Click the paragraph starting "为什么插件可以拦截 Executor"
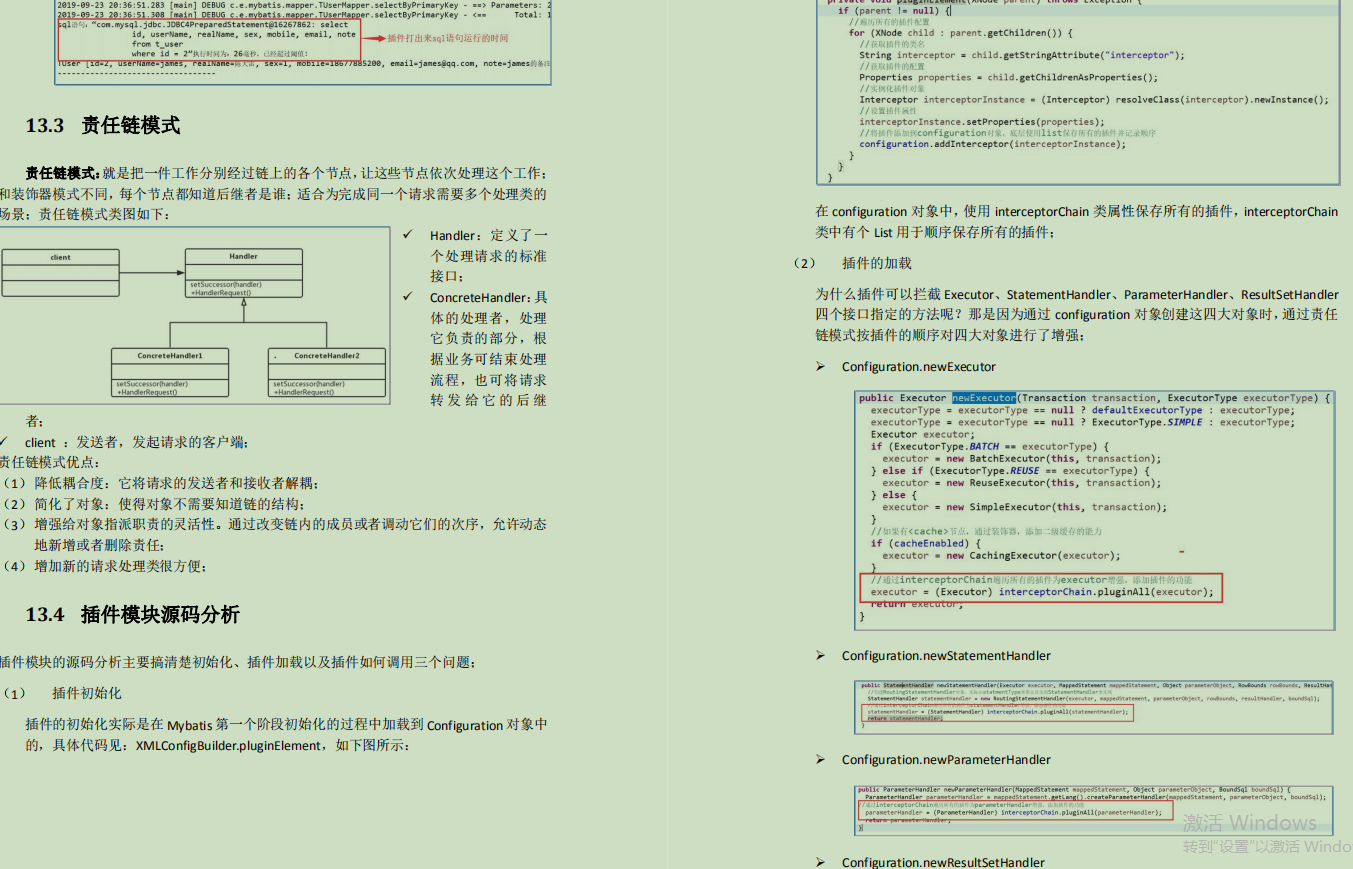This screenshot has width=1353, height=869. click(x=1077, y=315)
